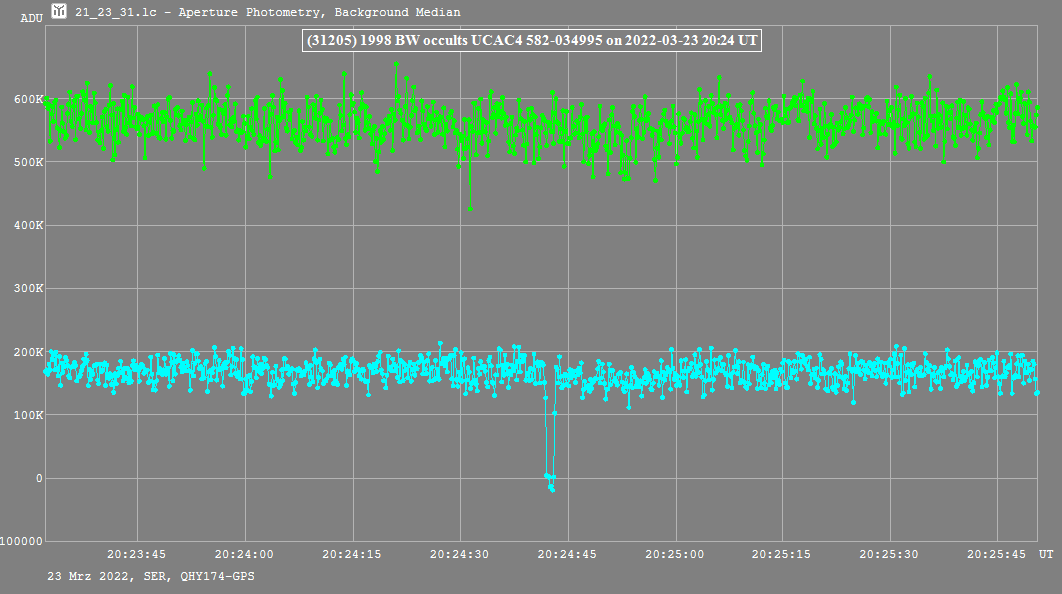Click the bottom of the cyan occultation dip
This screenshot has width=1062, height=594.
[x=551, y=489]
